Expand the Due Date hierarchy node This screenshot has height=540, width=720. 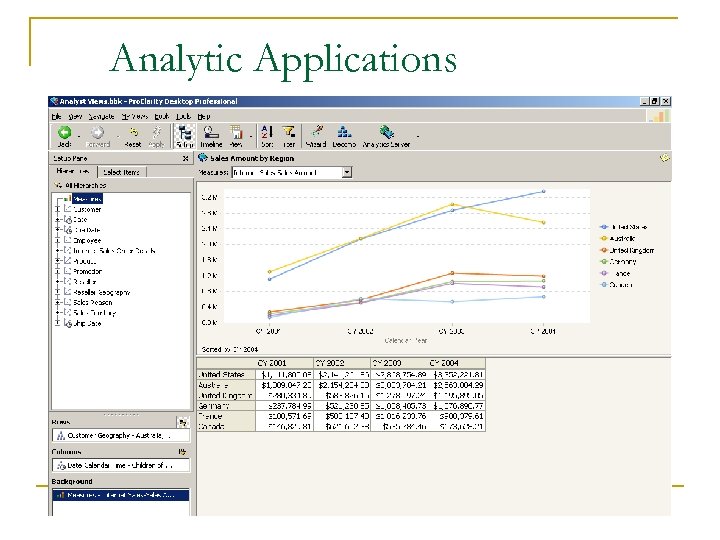[x=58, y=230]
